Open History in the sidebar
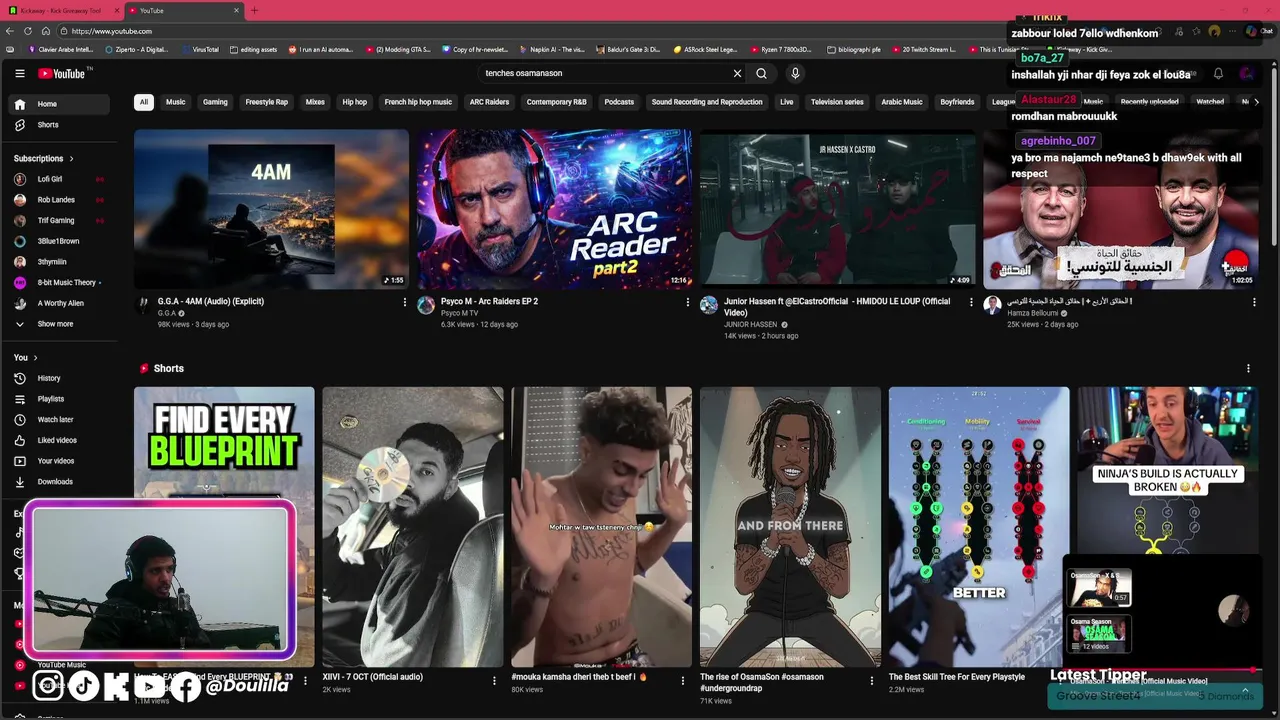This screenshot has width=1280, height=720. click(59, 378)
